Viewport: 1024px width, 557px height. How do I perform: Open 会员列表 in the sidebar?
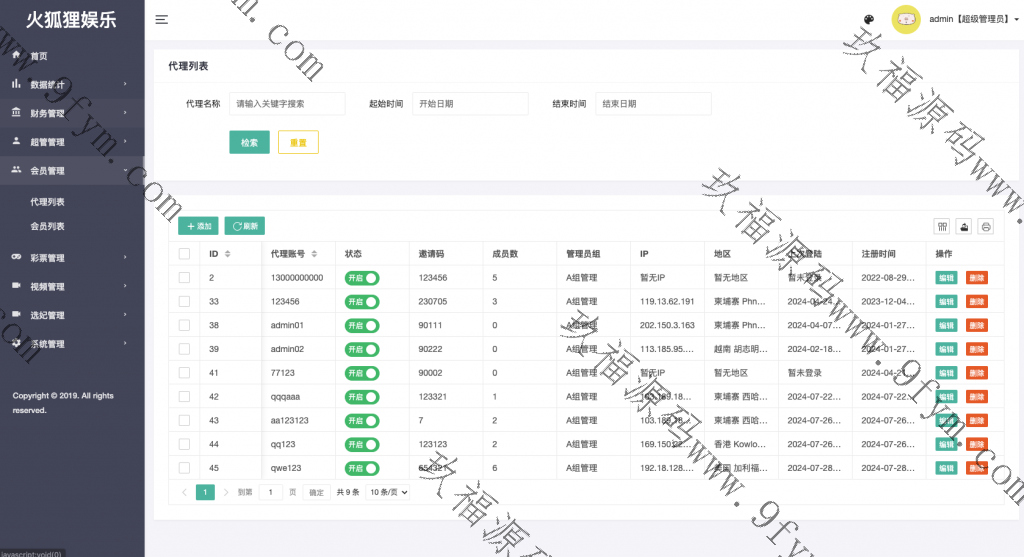[48, 226]
